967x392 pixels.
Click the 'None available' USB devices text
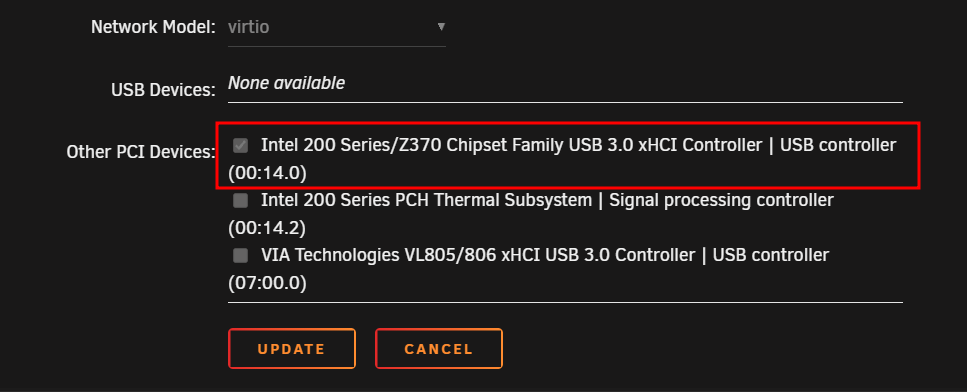click(286, 83)
